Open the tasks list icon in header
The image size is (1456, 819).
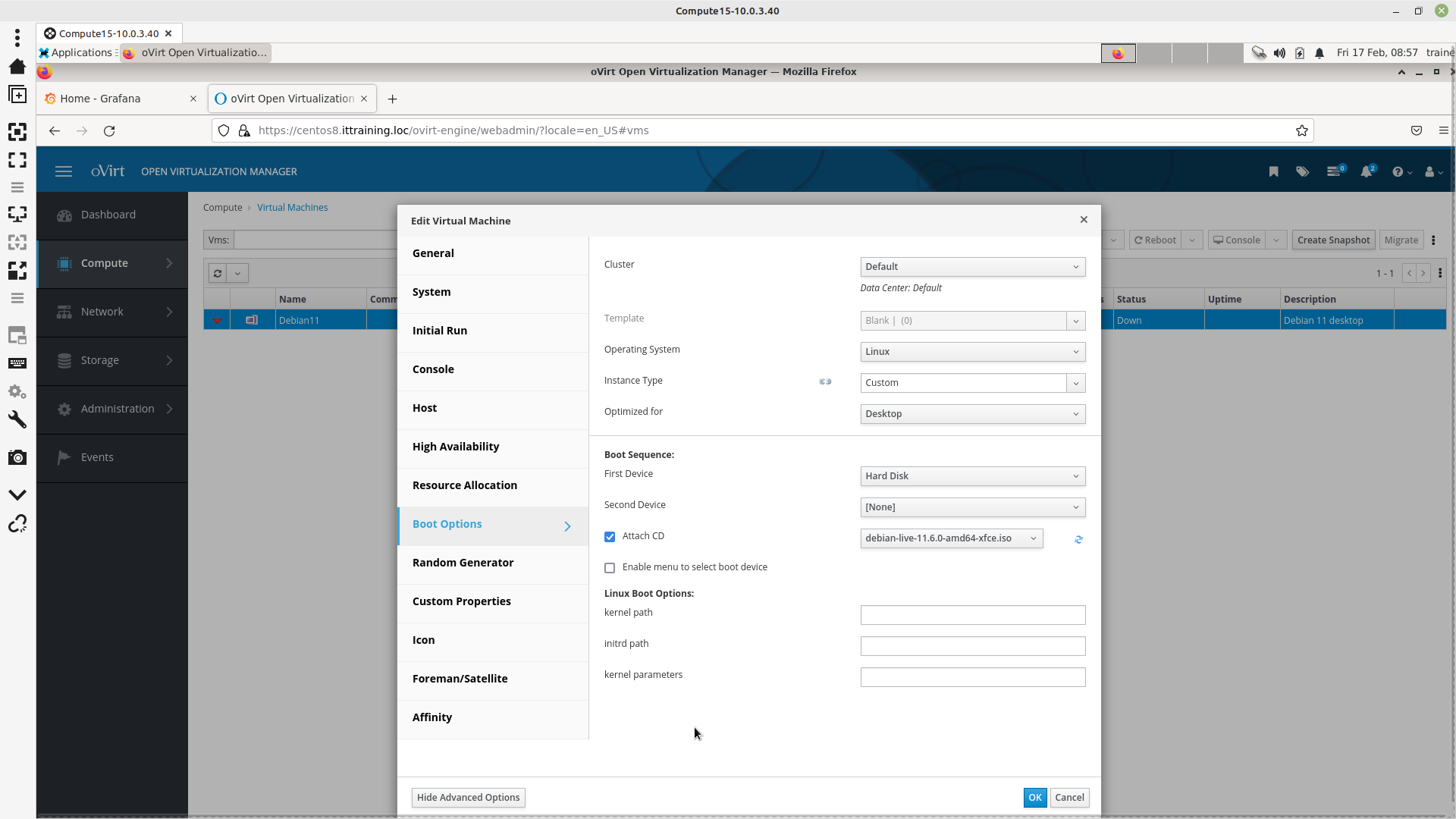coord(1334,172)
